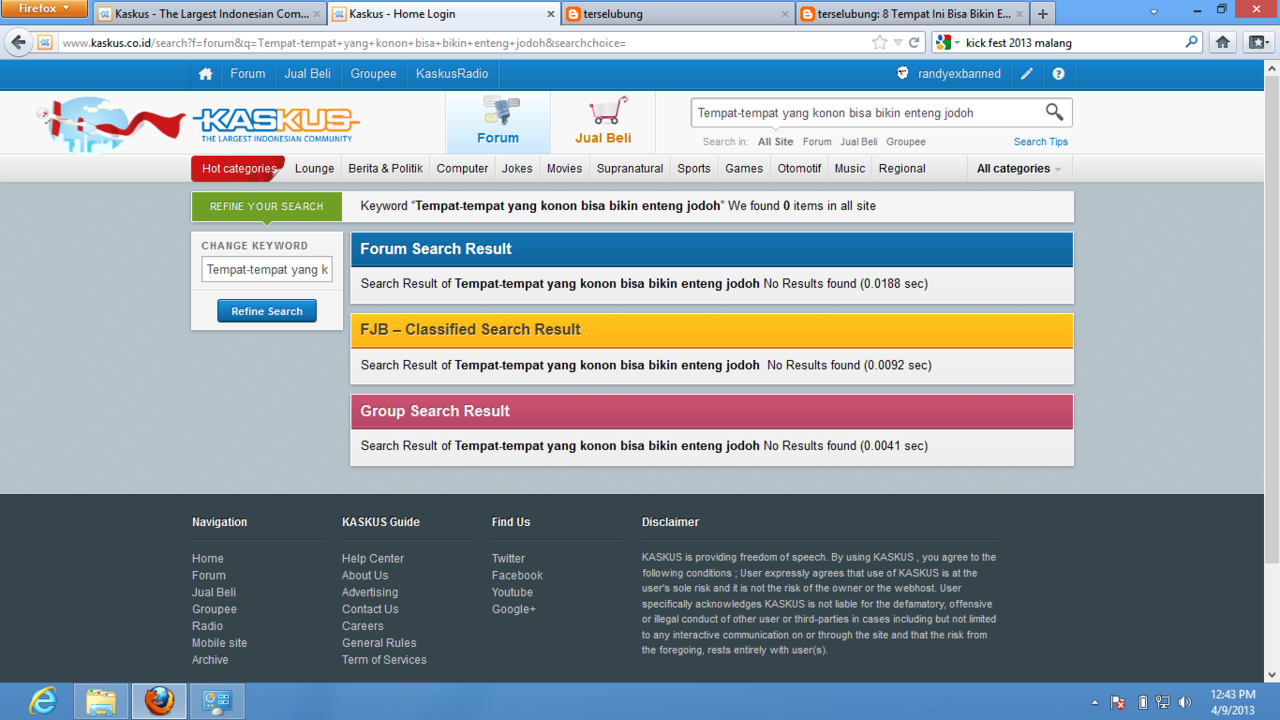
Task: Open File Explorer from the taskbar
Action: tap(100, 701)
